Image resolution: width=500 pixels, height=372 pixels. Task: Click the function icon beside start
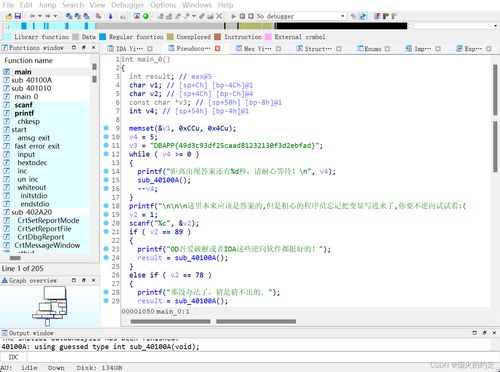point(6,129)
